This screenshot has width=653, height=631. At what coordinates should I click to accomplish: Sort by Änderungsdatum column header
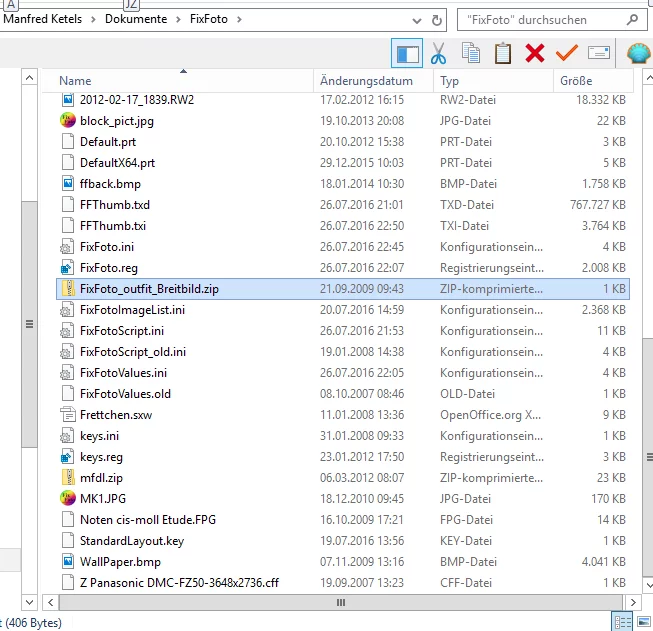click(373, 80)
